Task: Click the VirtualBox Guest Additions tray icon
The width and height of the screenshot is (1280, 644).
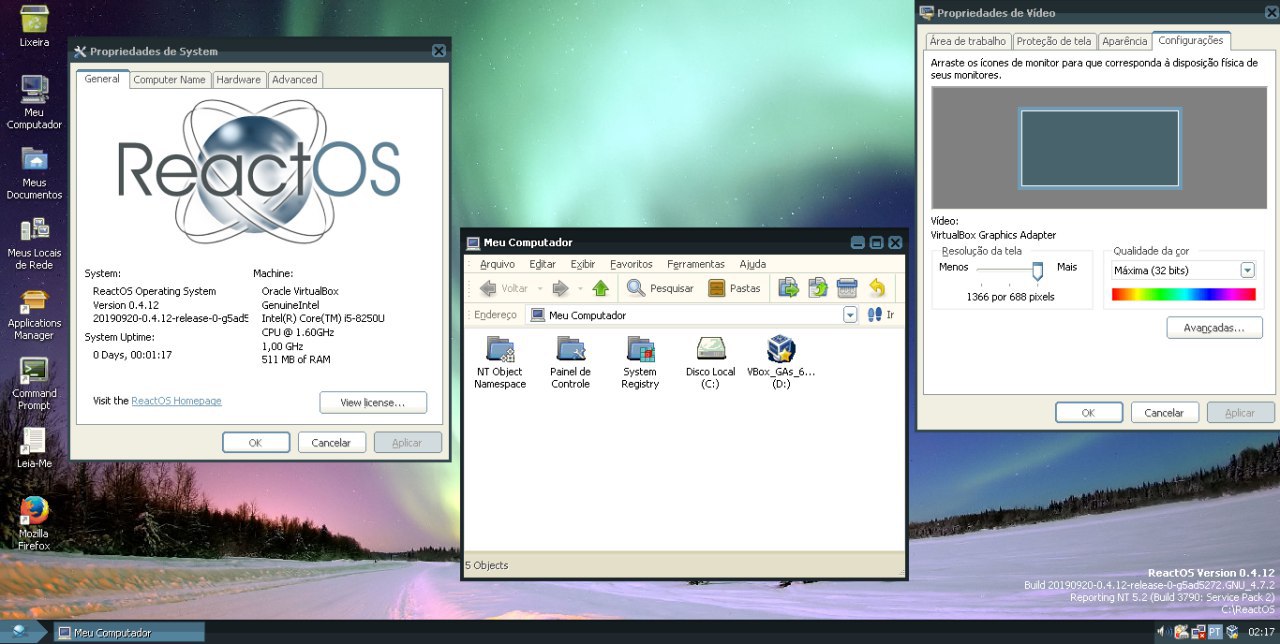Action: pos(1233,632)
